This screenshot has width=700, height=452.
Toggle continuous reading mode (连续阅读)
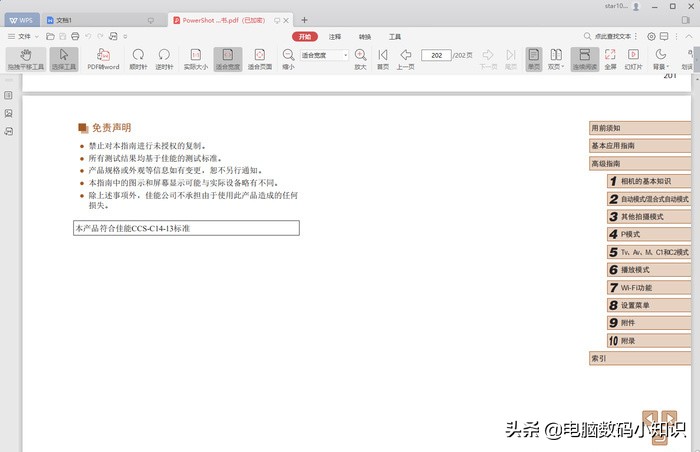[584, 58]
